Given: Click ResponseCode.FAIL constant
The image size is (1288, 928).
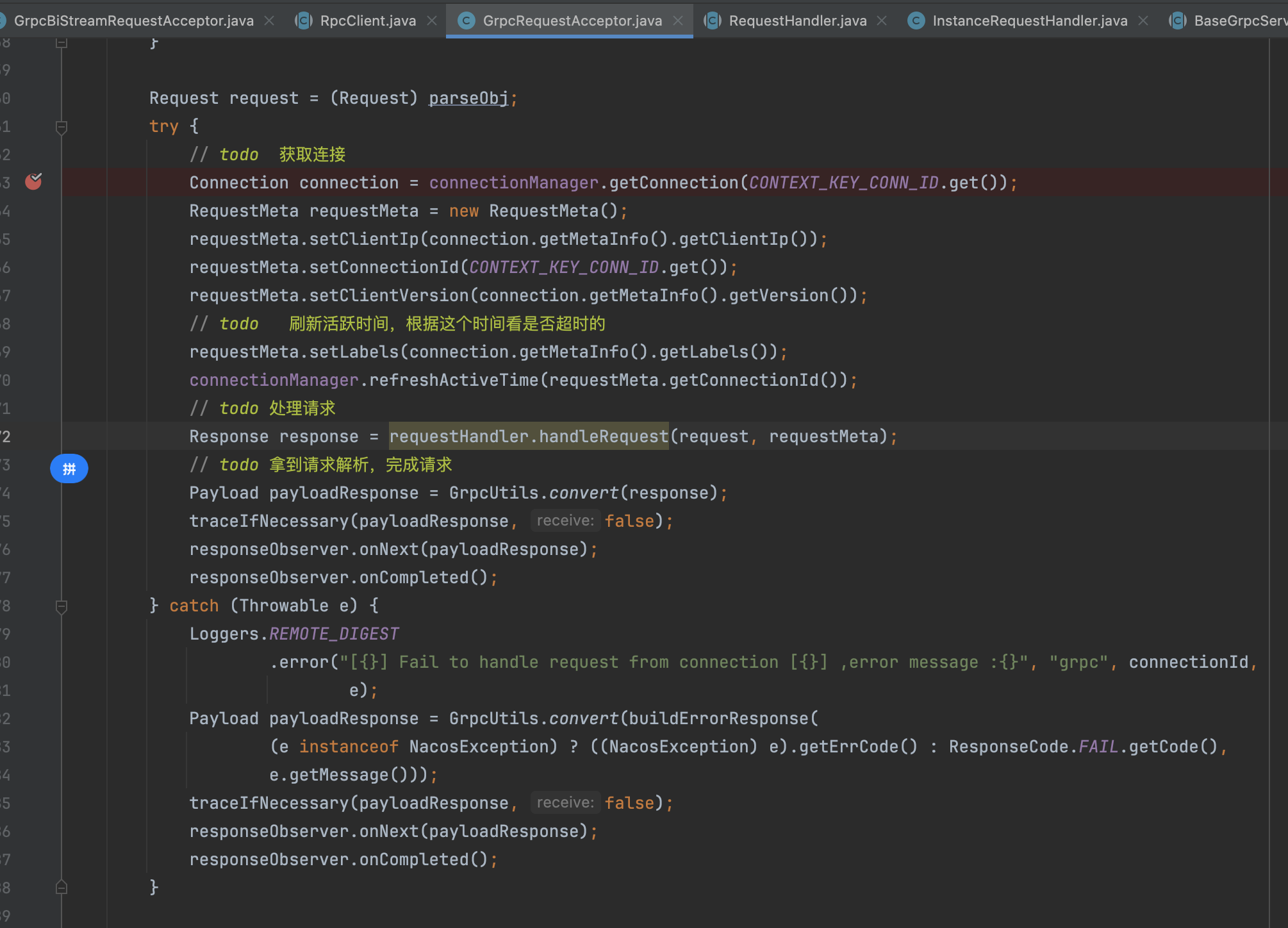Looking at the screenshot, I should pyautogui.click(x=1033, y=747).
